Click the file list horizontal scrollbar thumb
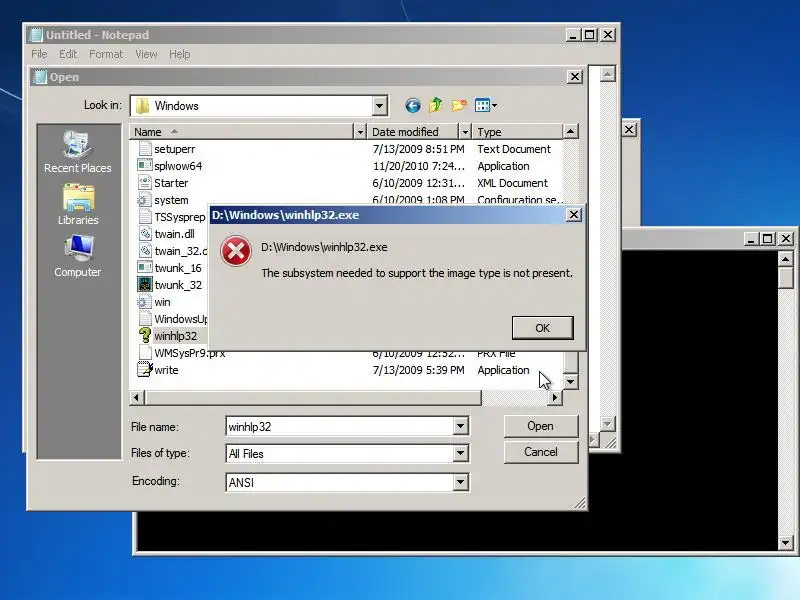 pos(312,397)
